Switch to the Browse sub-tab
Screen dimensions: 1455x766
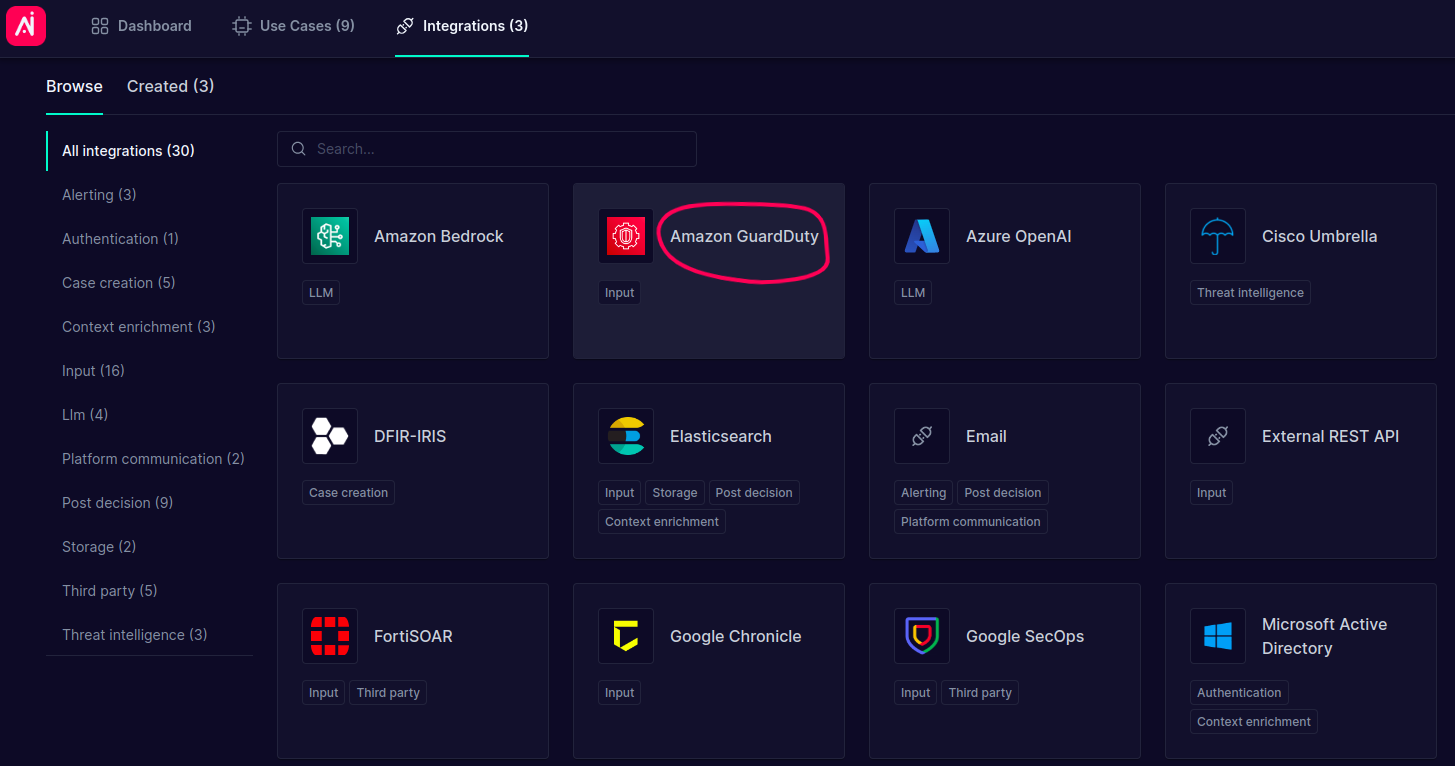[74, 86]
